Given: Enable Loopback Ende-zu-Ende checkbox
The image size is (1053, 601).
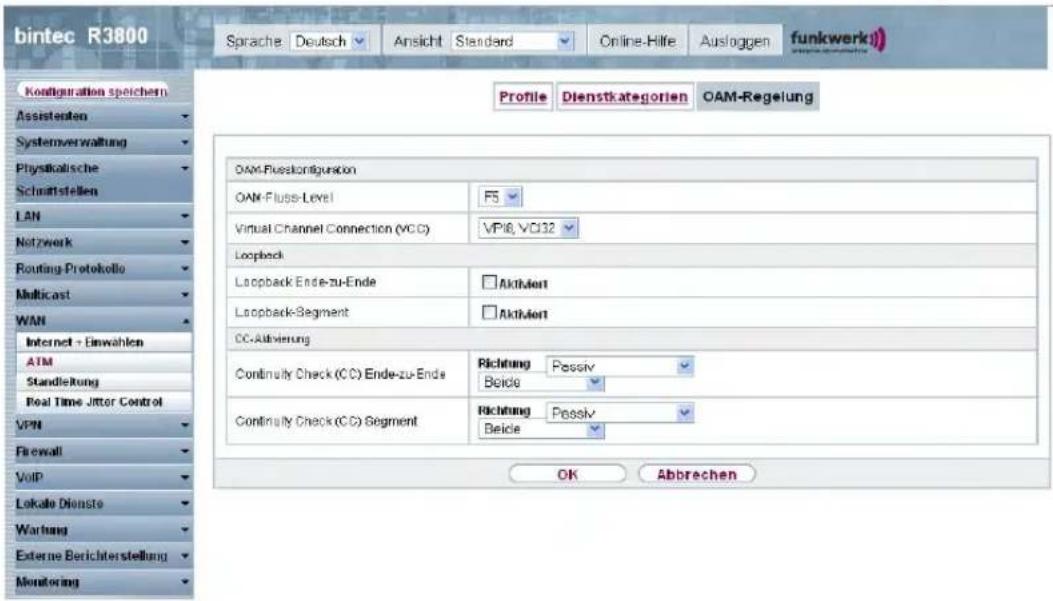Looking at the screenshot, I should pos(489,282).
